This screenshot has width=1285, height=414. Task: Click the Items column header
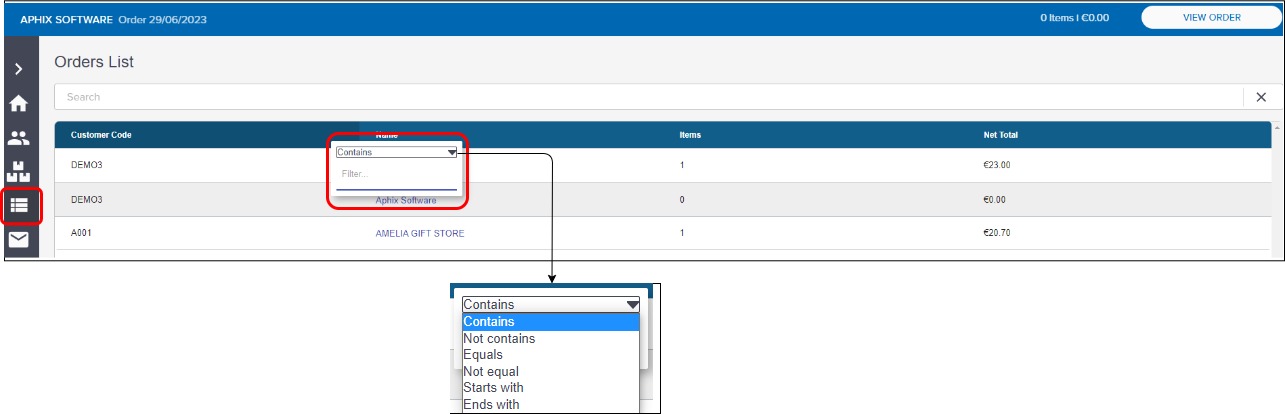tap(690, 135)
